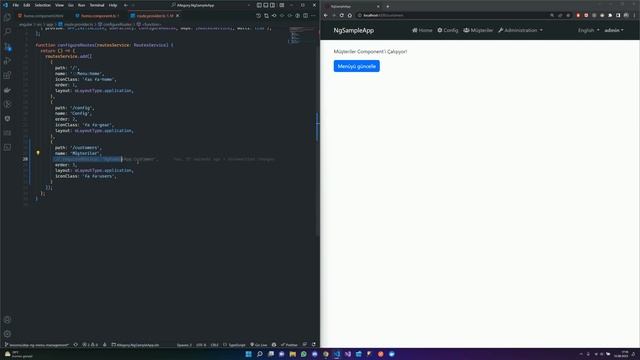Toggle the panel layout icon in title bar
The width and height of the screenshot is (640, 360).
tap(266, 5)
